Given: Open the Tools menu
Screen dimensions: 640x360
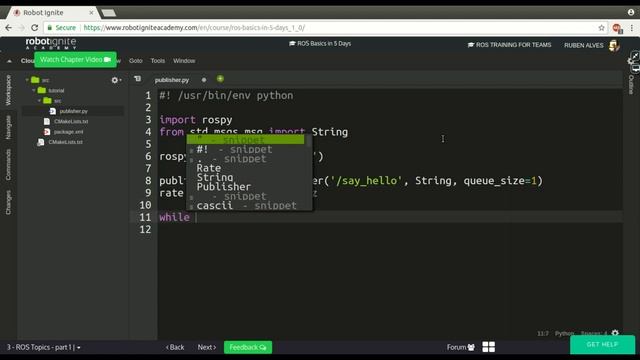Looking at the screenshot, I should (158, 61).
